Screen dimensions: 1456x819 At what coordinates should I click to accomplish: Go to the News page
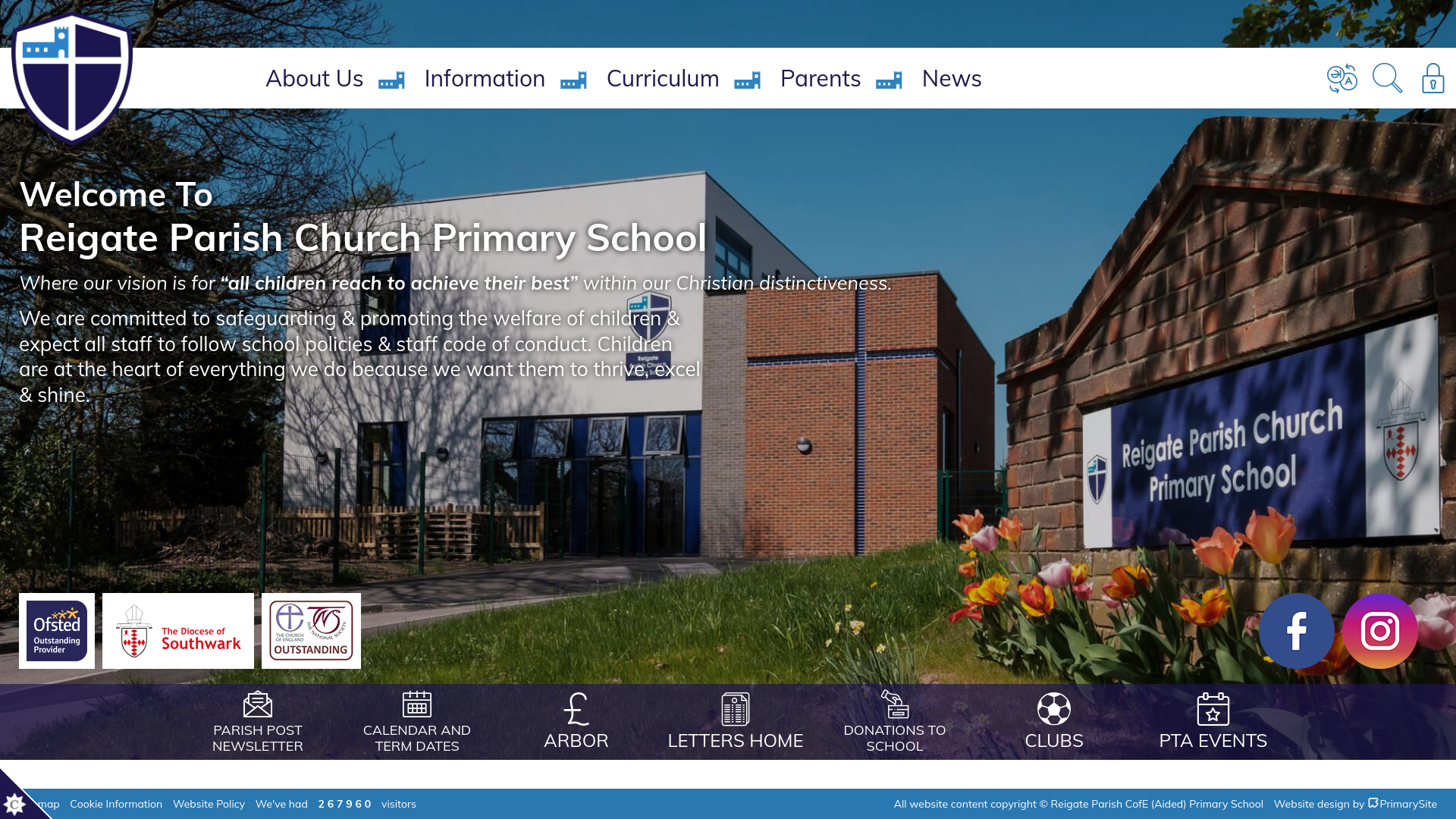[952, 78]
